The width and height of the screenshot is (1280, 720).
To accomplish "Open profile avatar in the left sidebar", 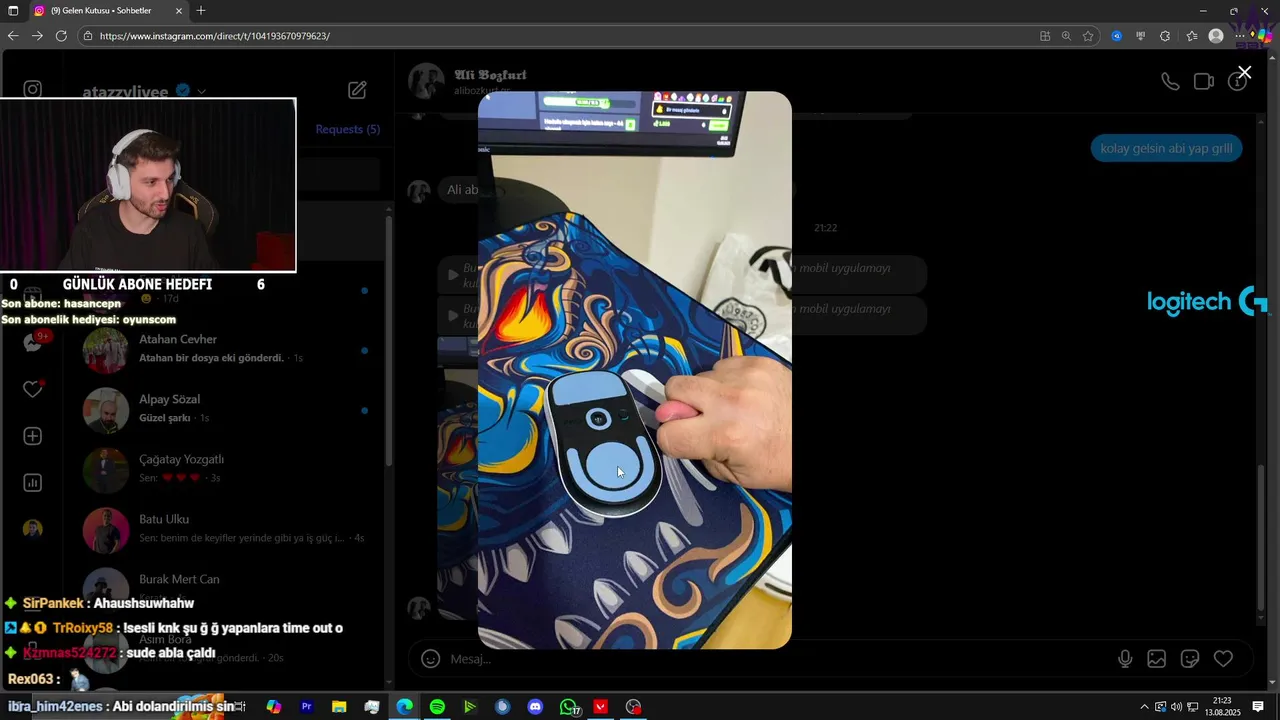I will 33,529.
